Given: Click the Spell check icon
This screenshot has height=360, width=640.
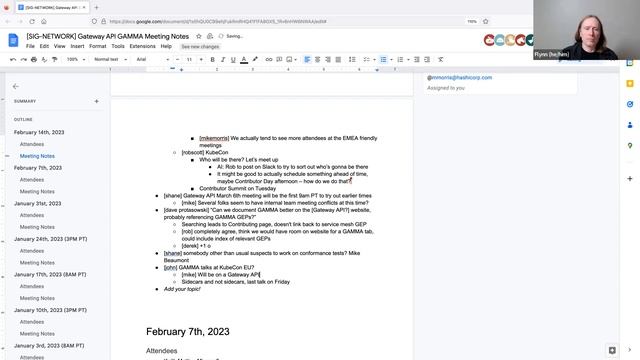Looking at the screenshot, I should coord(44,60).
